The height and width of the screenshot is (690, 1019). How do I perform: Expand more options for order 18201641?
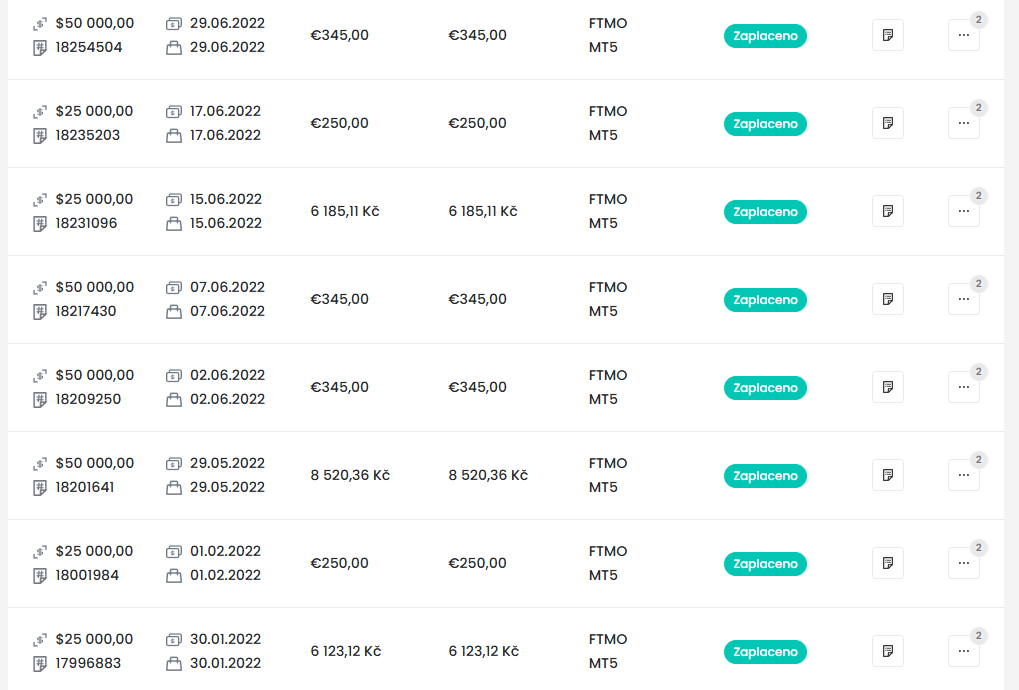(964, 476)
